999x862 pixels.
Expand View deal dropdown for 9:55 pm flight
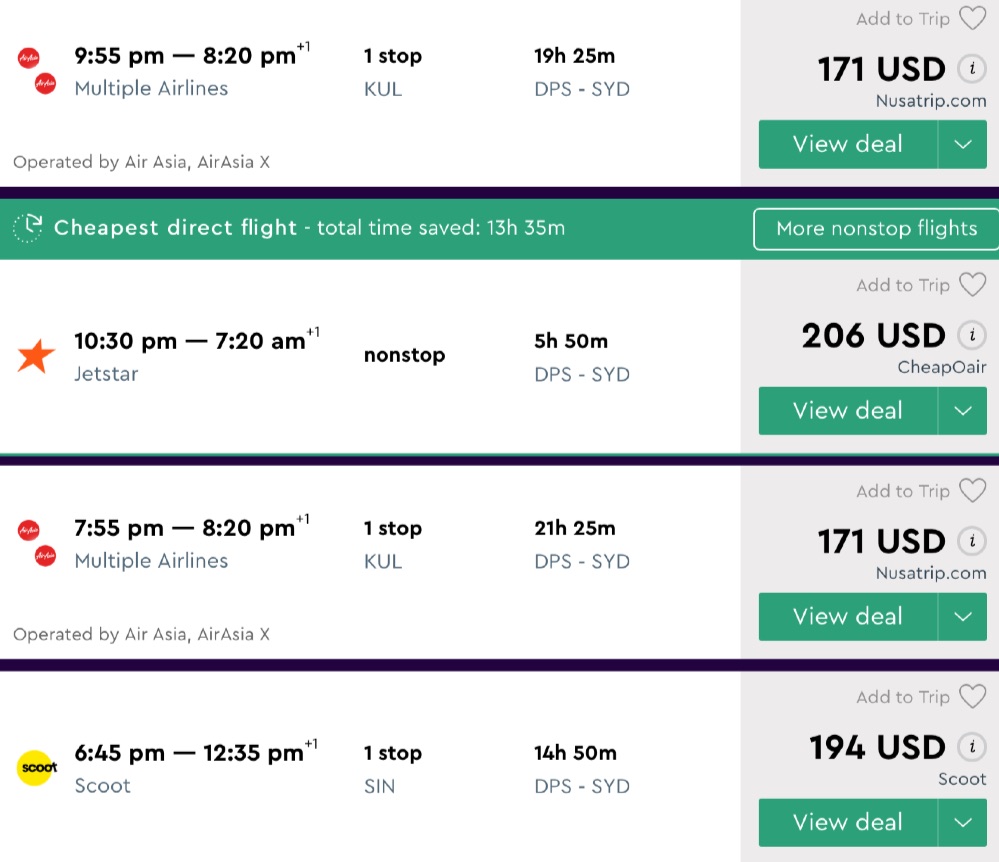pos(963,145)
